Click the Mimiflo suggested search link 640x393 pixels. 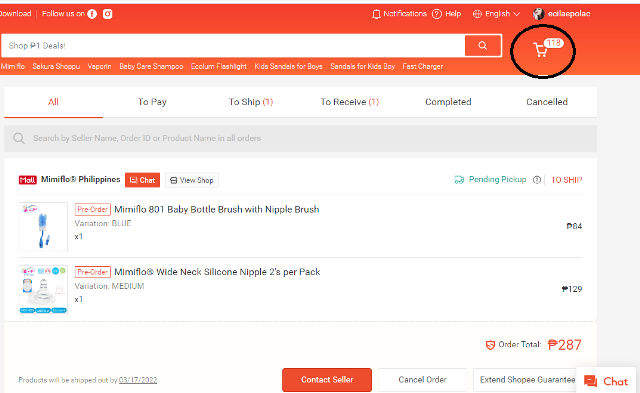point(13,67)
